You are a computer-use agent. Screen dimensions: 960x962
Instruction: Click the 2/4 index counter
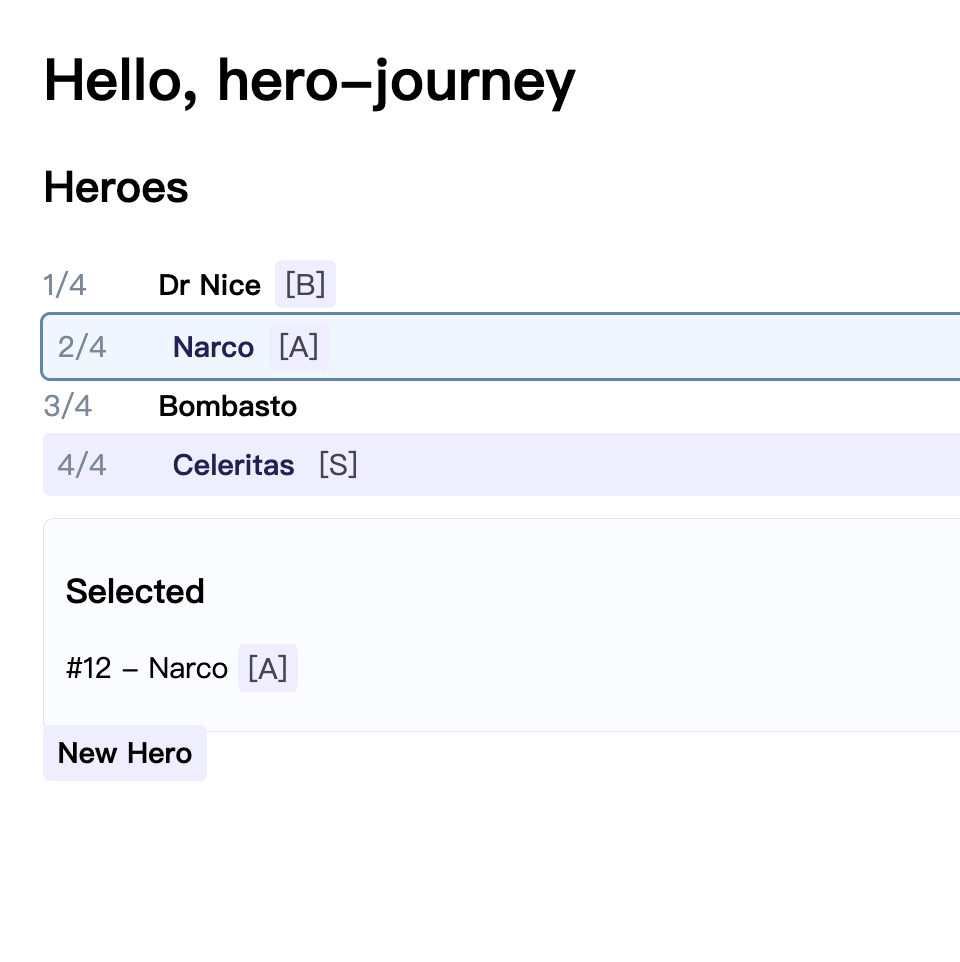coord(82,347)
